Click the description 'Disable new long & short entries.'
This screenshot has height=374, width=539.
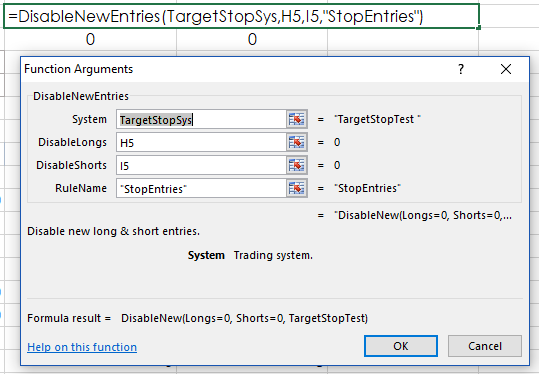click(113, 231)
